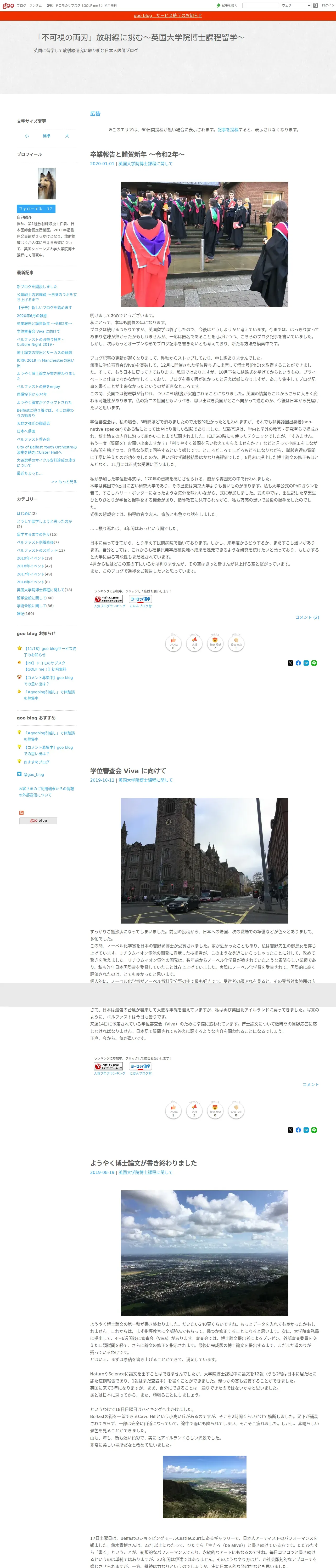Open the ランダム link in the top bar
The width and height of the screenshot is (336, 1568).
[x=35, y=5]
